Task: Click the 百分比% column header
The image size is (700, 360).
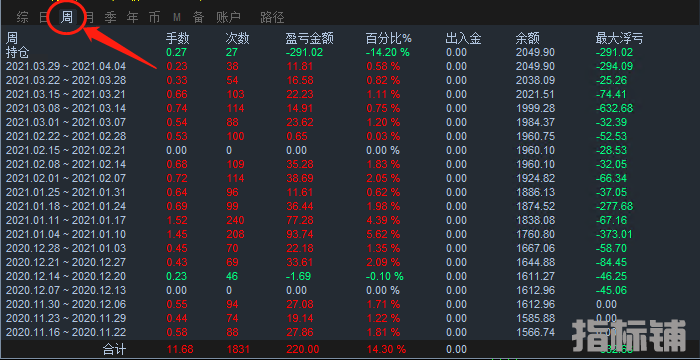Action: (x=388, y=39)
